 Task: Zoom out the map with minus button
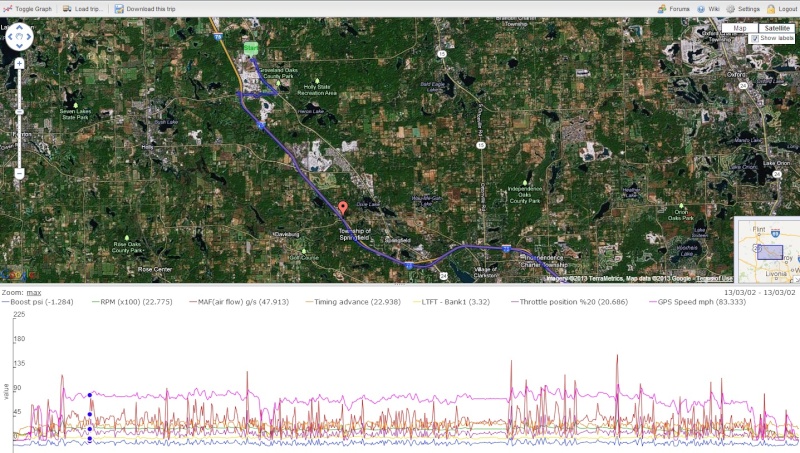pos(19,174)
